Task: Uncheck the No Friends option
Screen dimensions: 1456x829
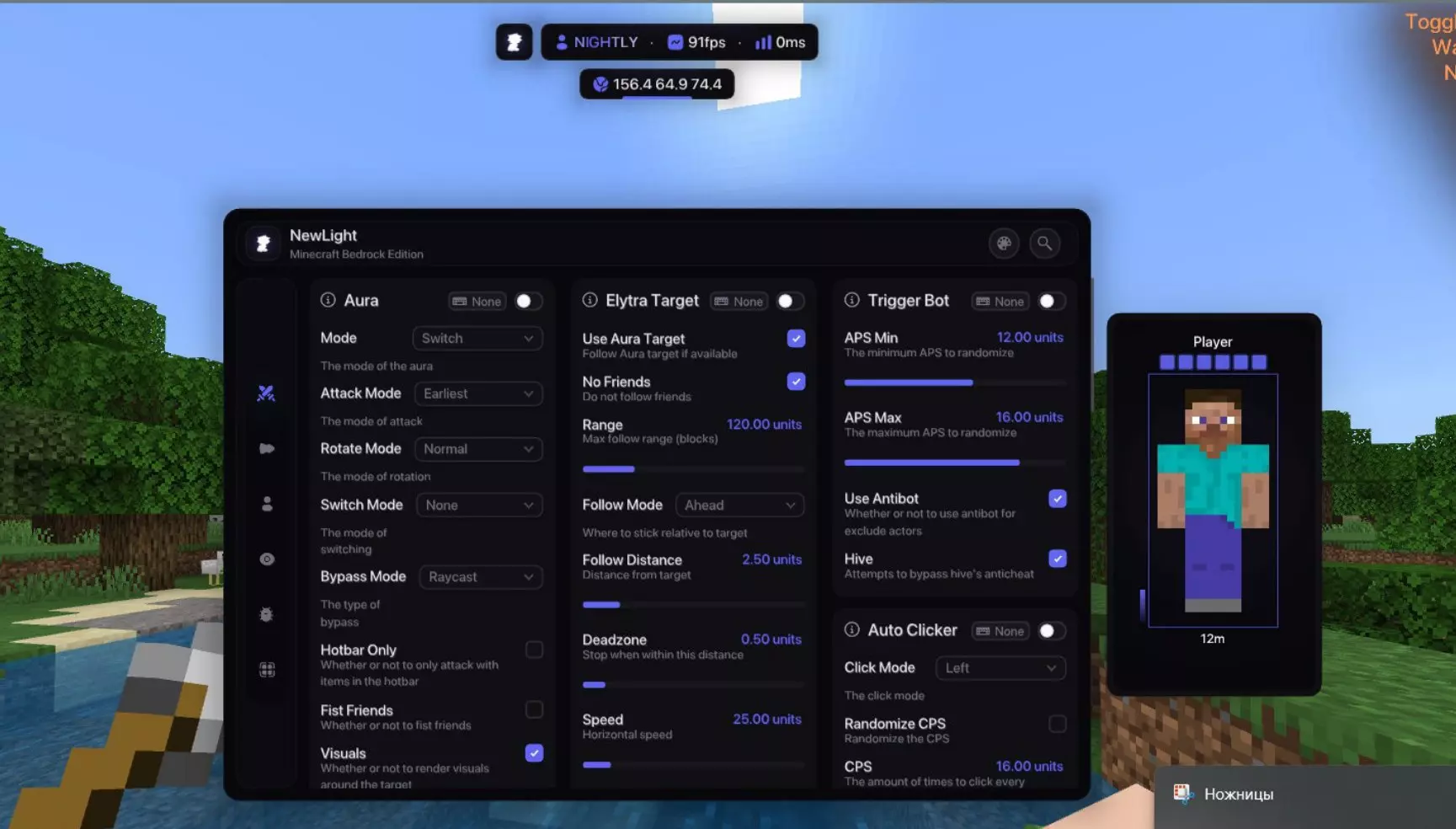Action: coord(796,382)
